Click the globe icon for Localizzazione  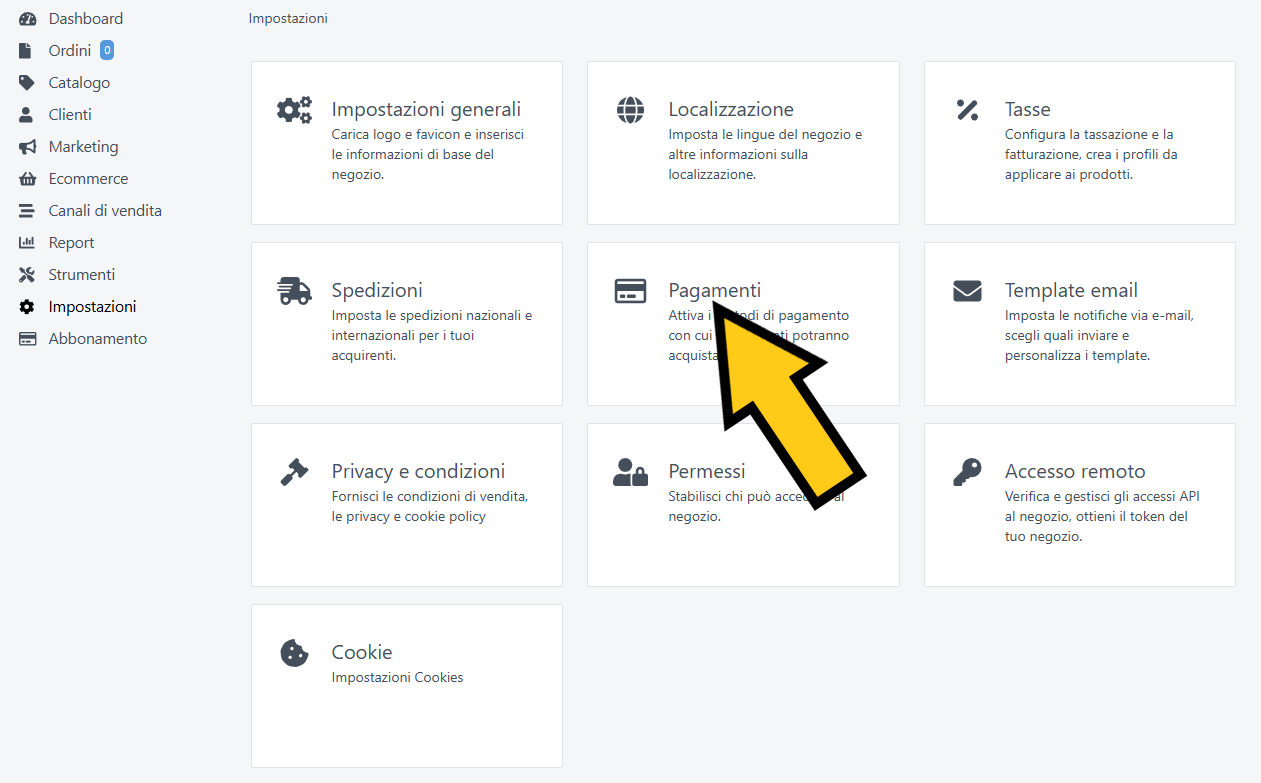pyautogui.click(x=631, y=110)
